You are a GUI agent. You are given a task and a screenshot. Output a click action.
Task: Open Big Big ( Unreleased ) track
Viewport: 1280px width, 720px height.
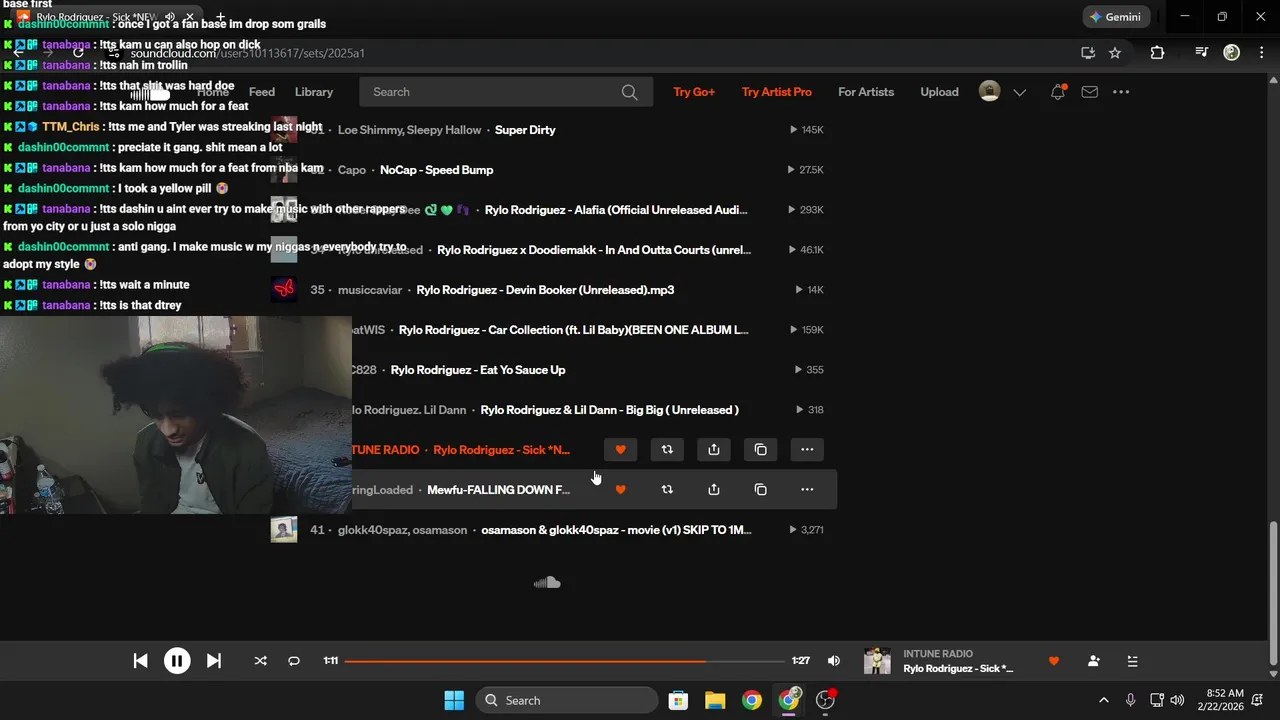click(610, 410)
